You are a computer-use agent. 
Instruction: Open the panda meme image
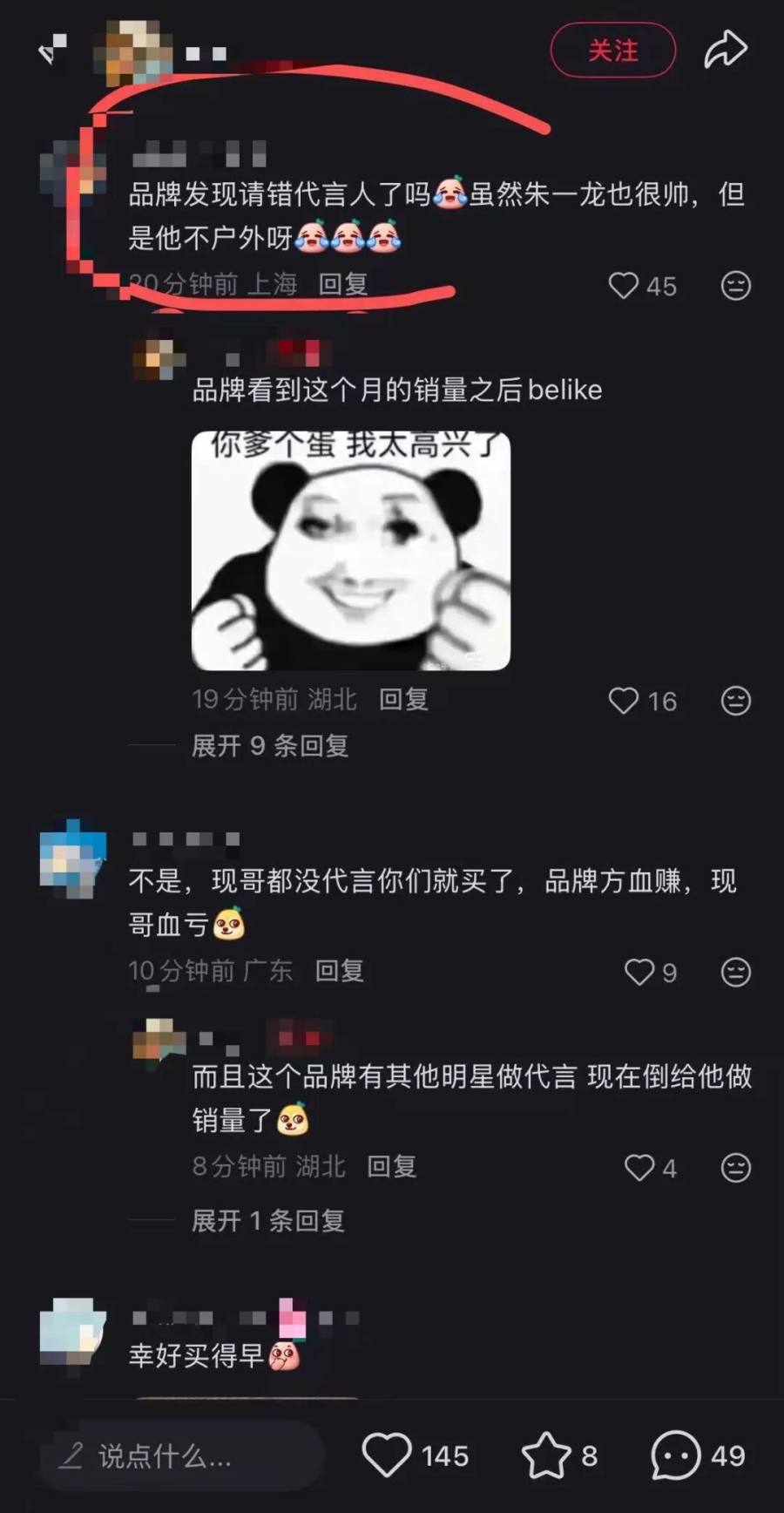(x=351, y=551)
